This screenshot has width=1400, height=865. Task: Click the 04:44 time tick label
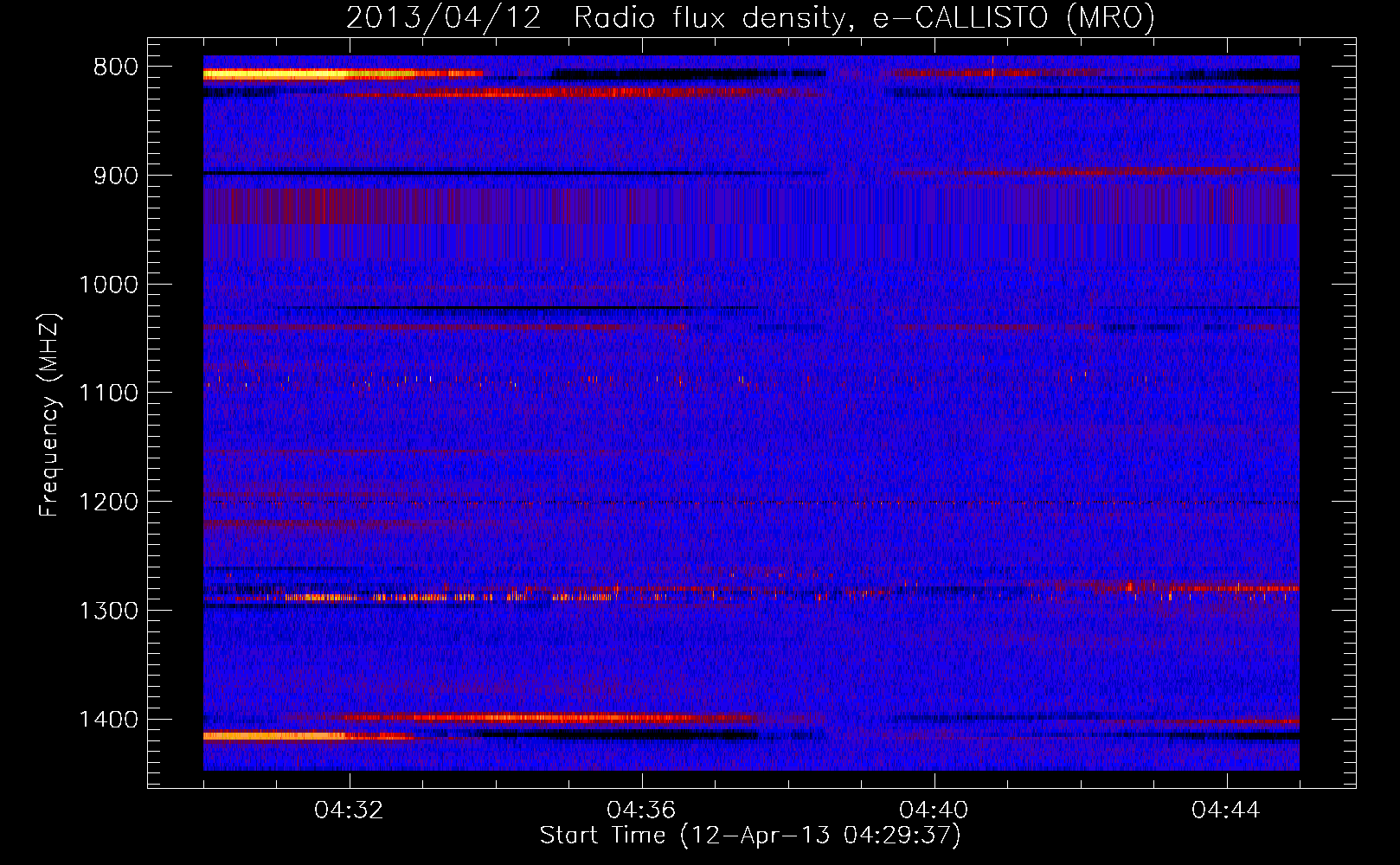tap(1226, 811)
